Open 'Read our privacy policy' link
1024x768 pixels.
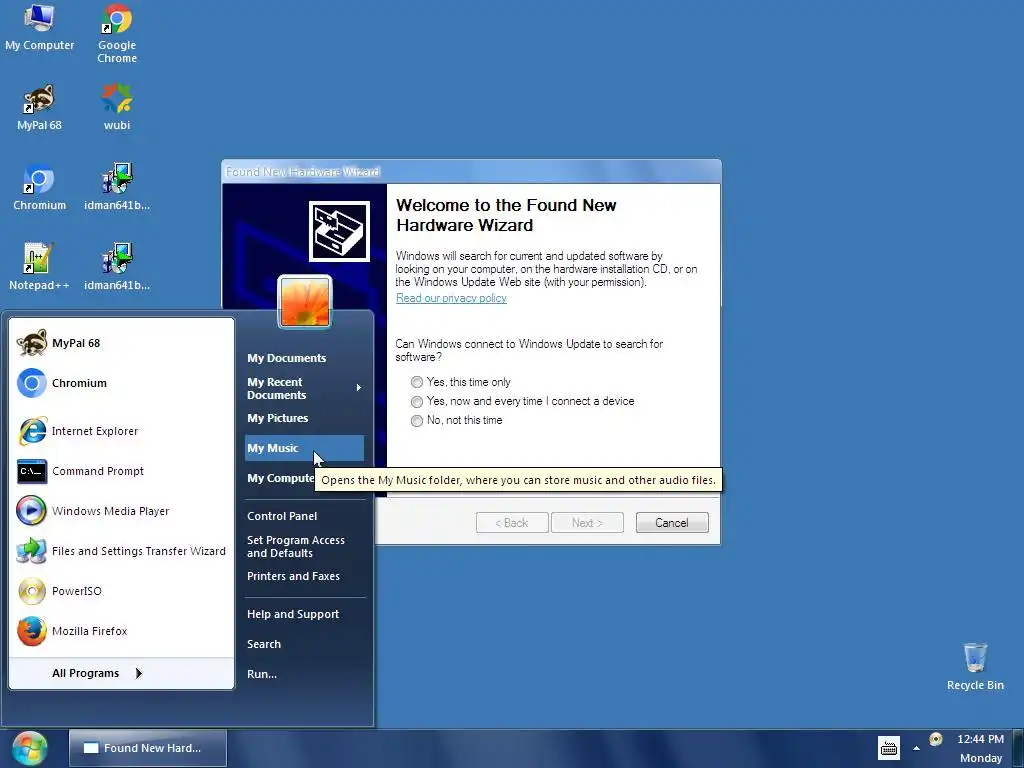451,298
